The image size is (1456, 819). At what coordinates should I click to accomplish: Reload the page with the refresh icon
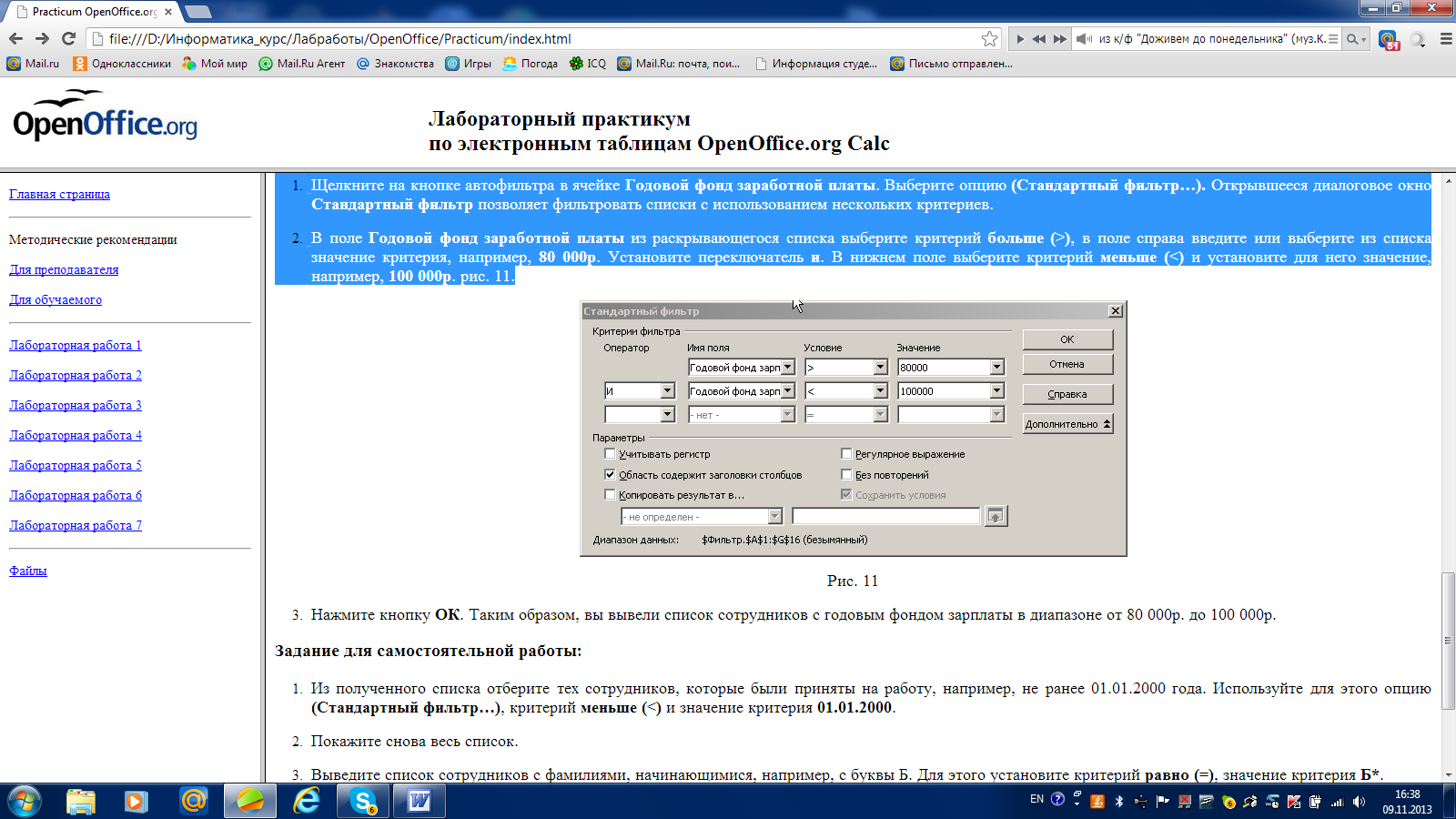pyautogui.click(x=68, y=38)
